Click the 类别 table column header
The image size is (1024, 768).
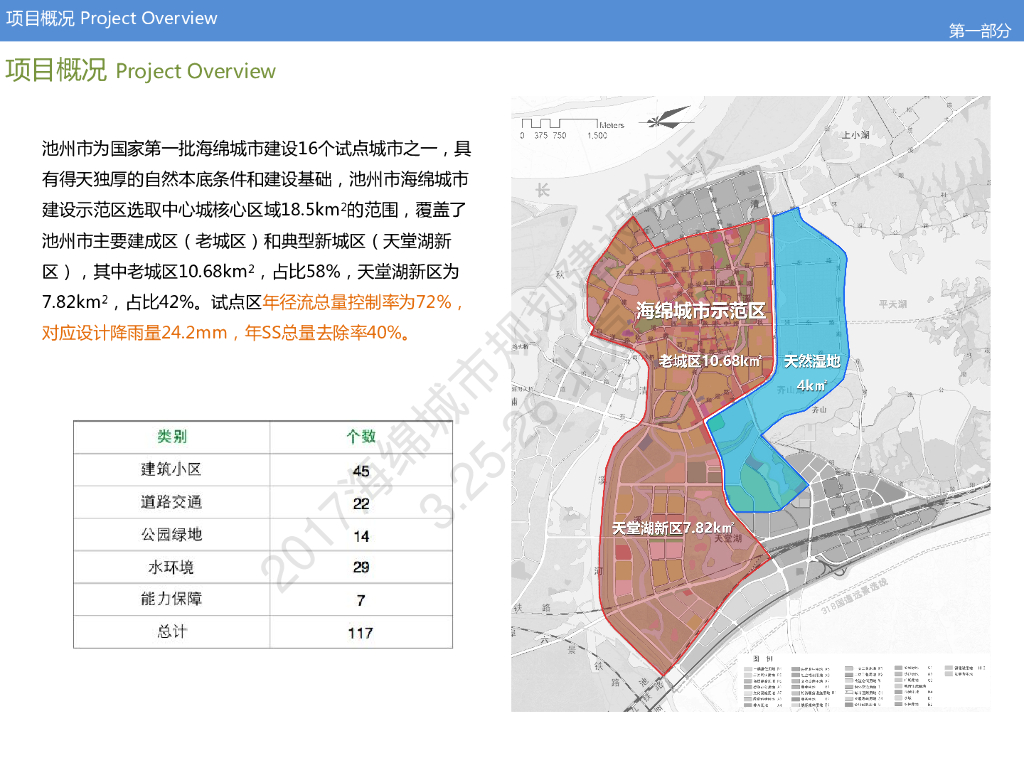pos(171,437)
